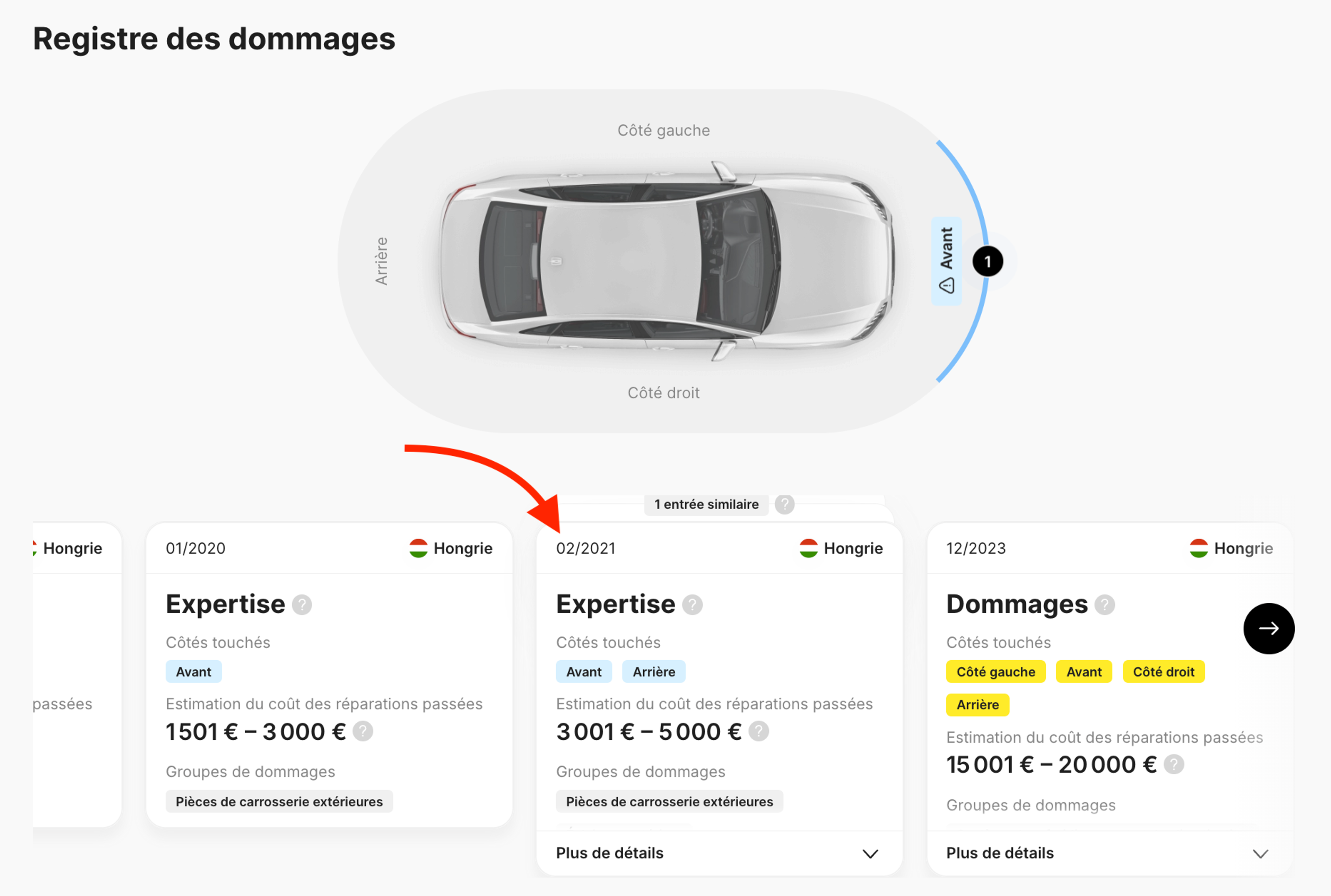
Task: Click the "Avant" warning marker on the car diagram
Action: coord(946,261)
